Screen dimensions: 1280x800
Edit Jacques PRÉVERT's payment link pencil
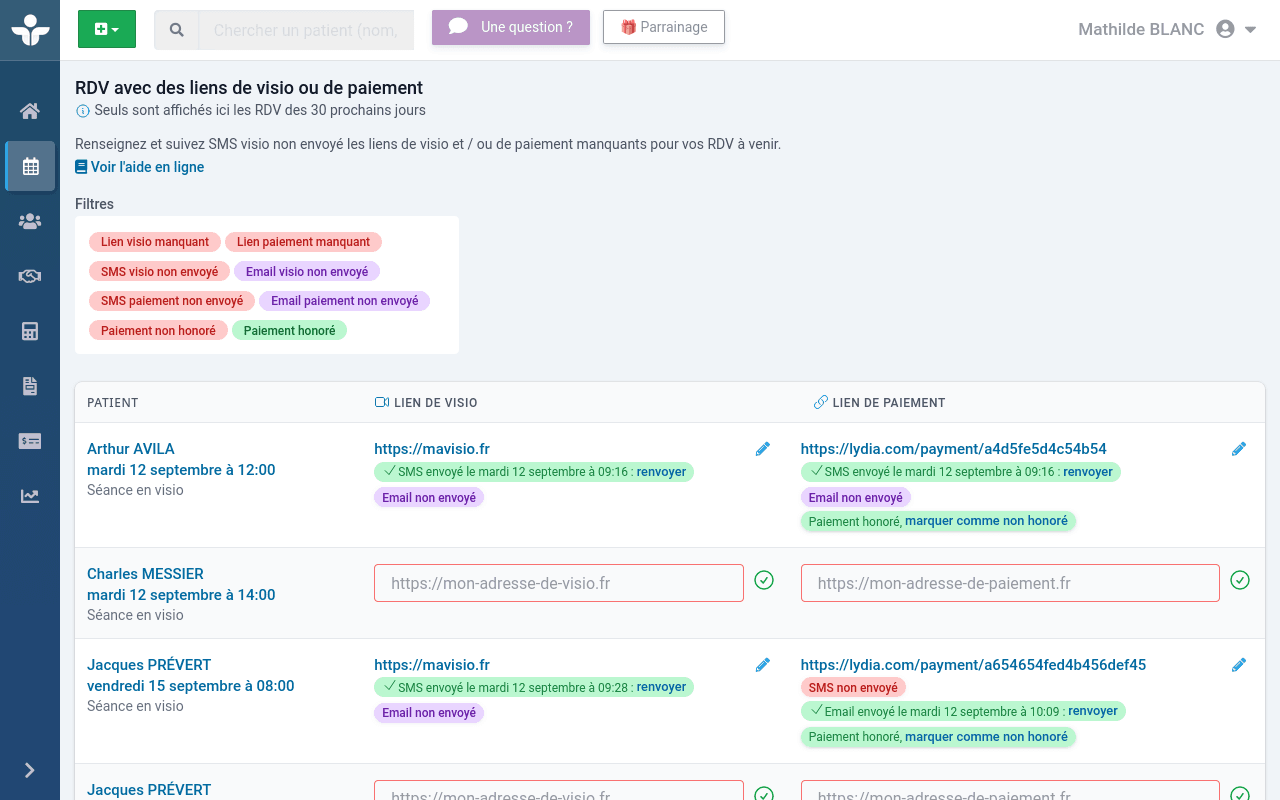pyautogui.click(x=1239, y=665)
